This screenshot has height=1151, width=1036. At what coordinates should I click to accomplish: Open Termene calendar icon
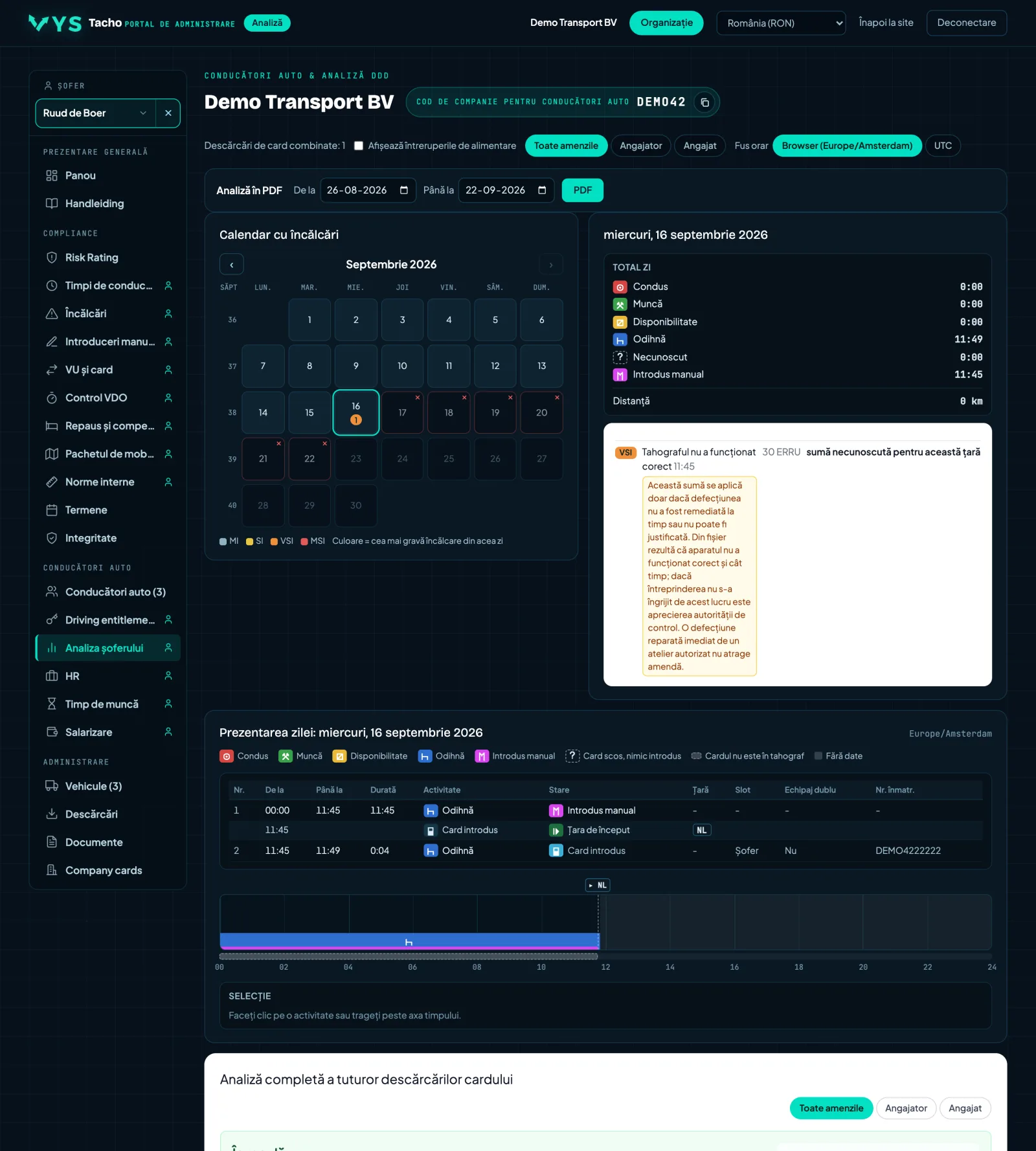click(x=52, y=510)
